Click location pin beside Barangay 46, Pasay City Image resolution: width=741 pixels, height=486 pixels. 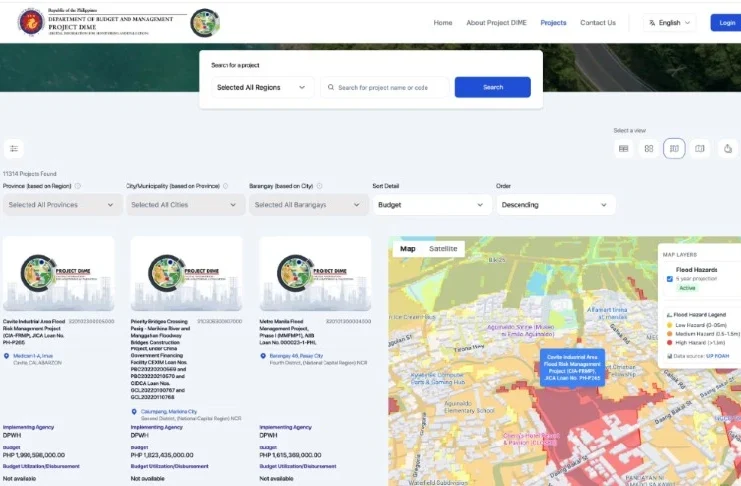(263, 356)
